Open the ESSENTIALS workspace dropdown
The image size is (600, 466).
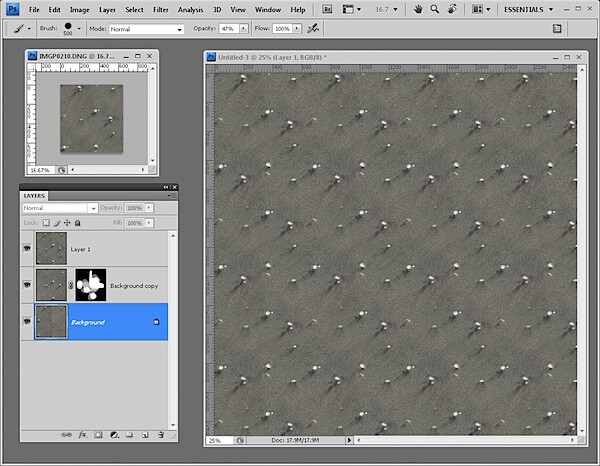coord(528,10)
